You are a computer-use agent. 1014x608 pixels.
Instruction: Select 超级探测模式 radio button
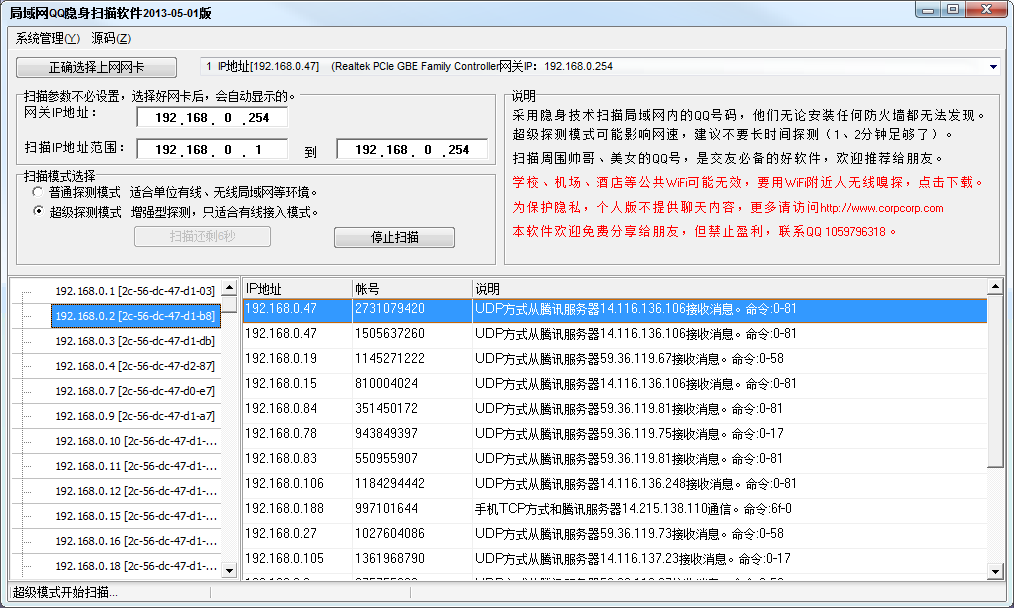click(x=38, y=212)
